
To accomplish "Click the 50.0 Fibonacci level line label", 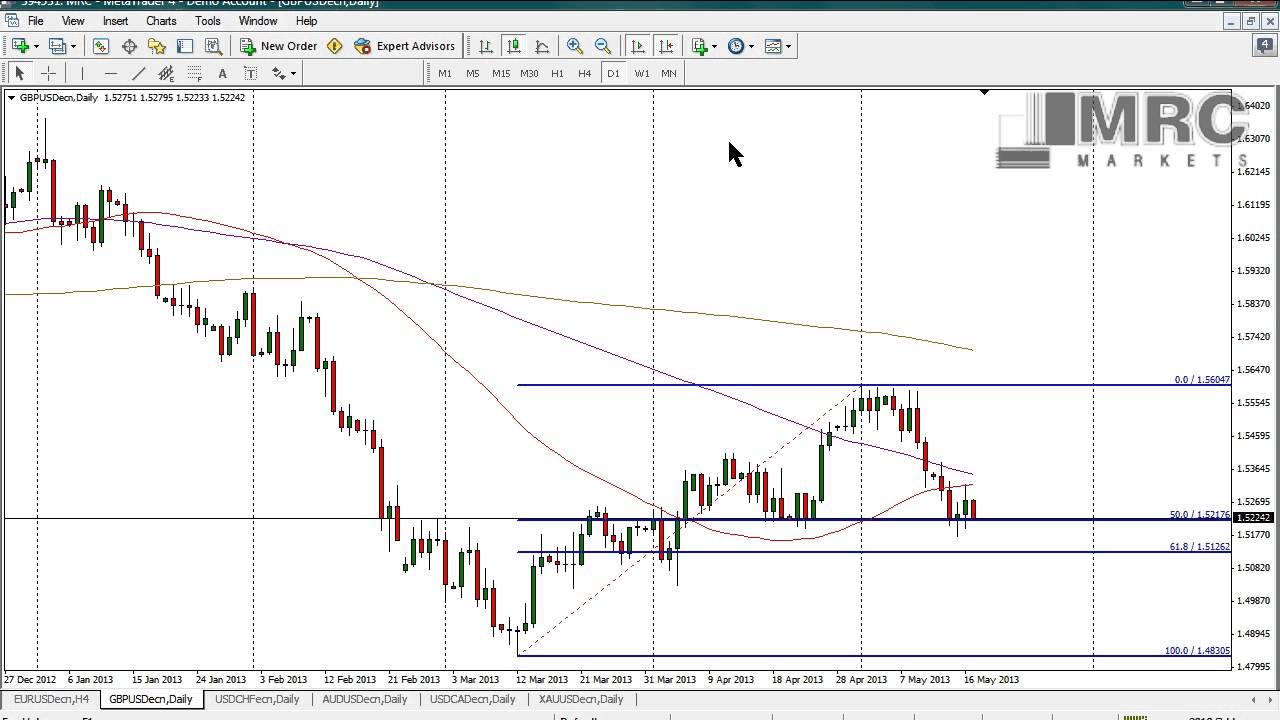I will (1198, 515).
